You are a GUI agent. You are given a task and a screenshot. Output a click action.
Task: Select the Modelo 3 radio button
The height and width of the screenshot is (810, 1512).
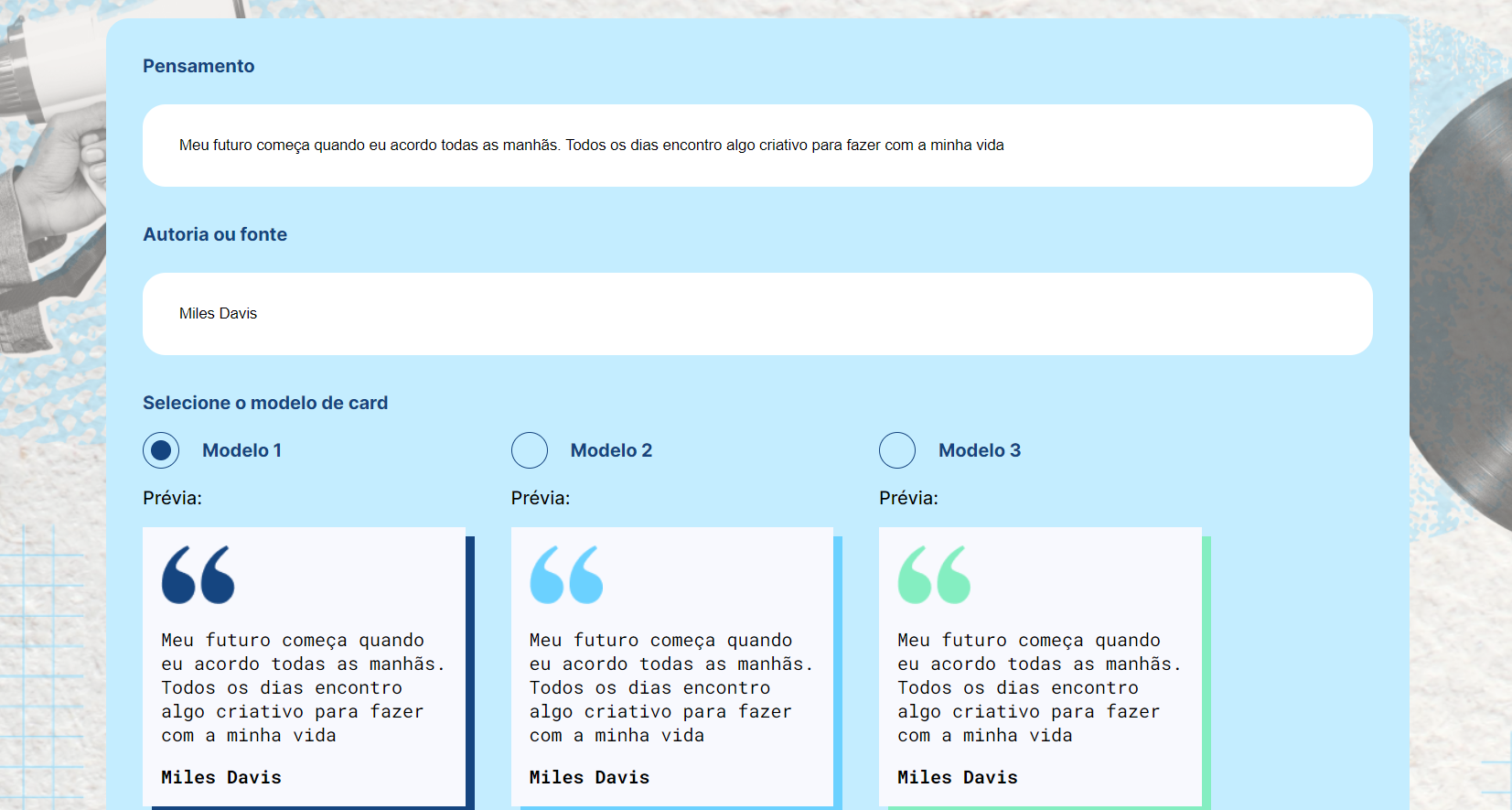click(897, 450)
